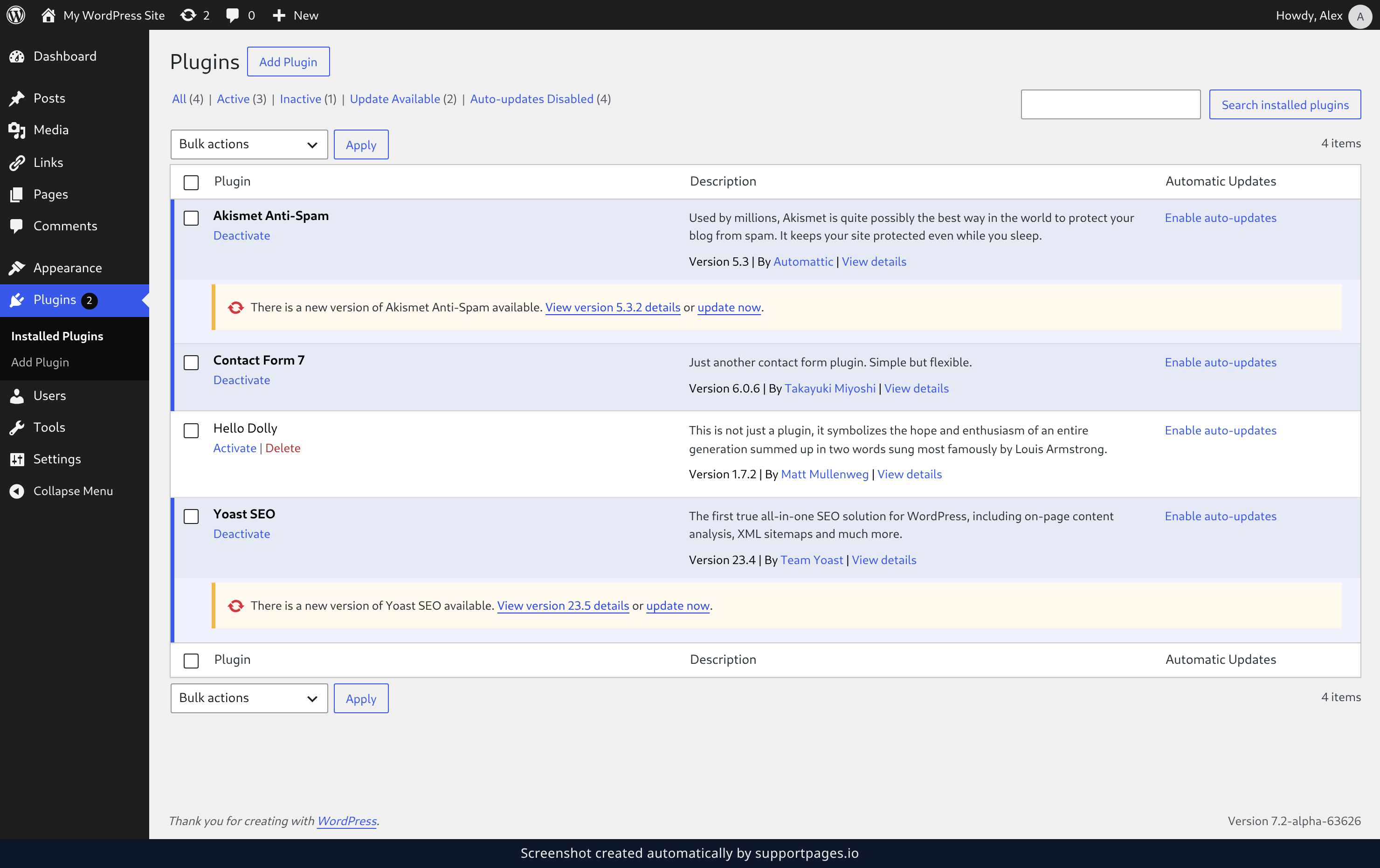Image resolution: width=1380 pixels, height=868 pixels.
Task: Click the Users person icon
Action: pos(17,395)
